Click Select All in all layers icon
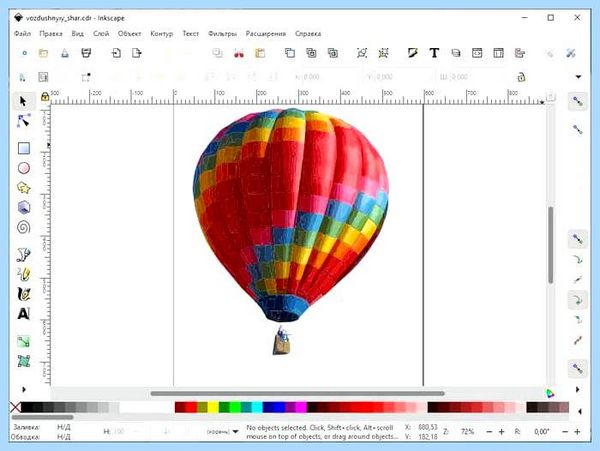Viewport: 600px width, 451px height. coord(43,77)
